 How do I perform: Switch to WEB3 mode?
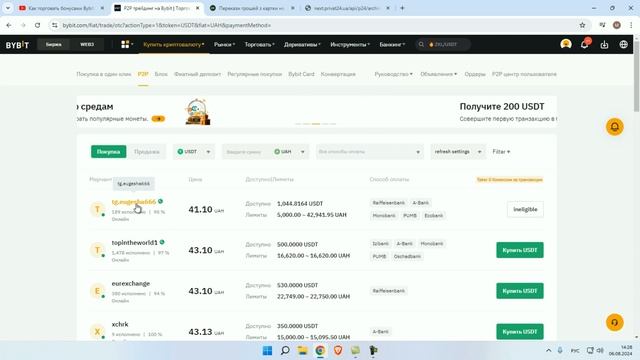[87, 44]
